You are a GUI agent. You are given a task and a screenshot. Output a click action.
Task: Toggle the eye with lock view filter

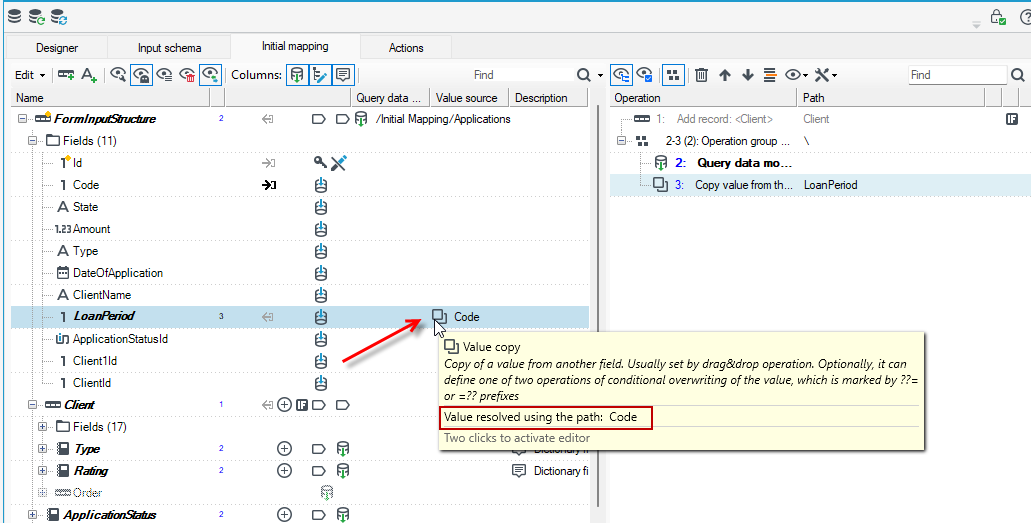click(x=141, y=75)
